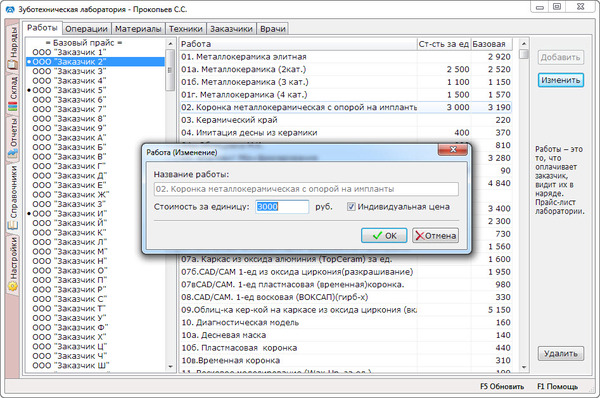Open the Отчеты sidebar section

[x=13, y=138]
